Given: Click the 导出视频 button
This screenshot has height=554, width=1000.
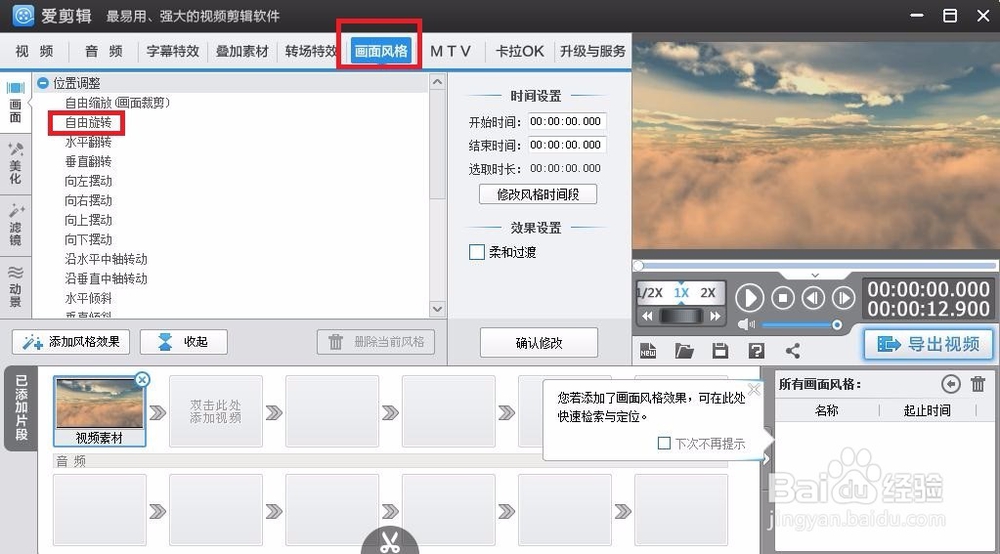Looking at the screenshot, I should 928,344.
